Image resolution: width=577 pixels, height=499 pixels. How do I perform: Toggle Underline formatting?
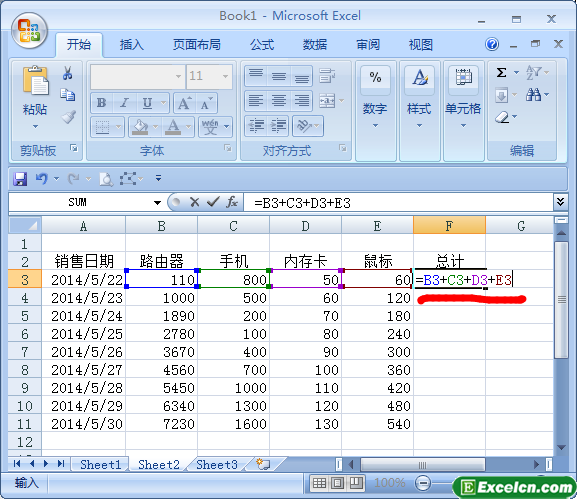point(148,103)
